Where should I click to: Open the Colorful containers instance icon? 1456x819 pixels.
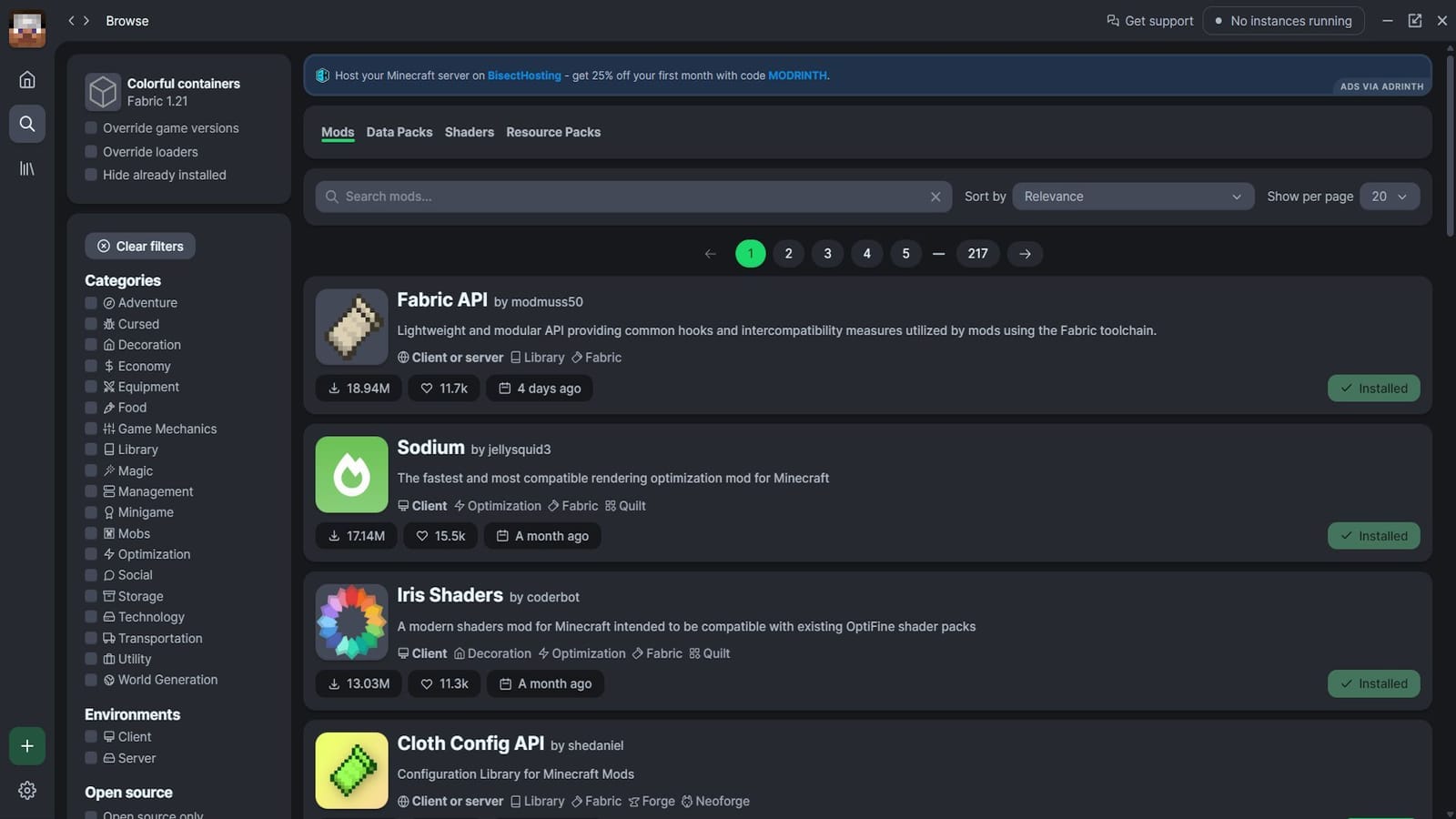click(x=102, y=91)
